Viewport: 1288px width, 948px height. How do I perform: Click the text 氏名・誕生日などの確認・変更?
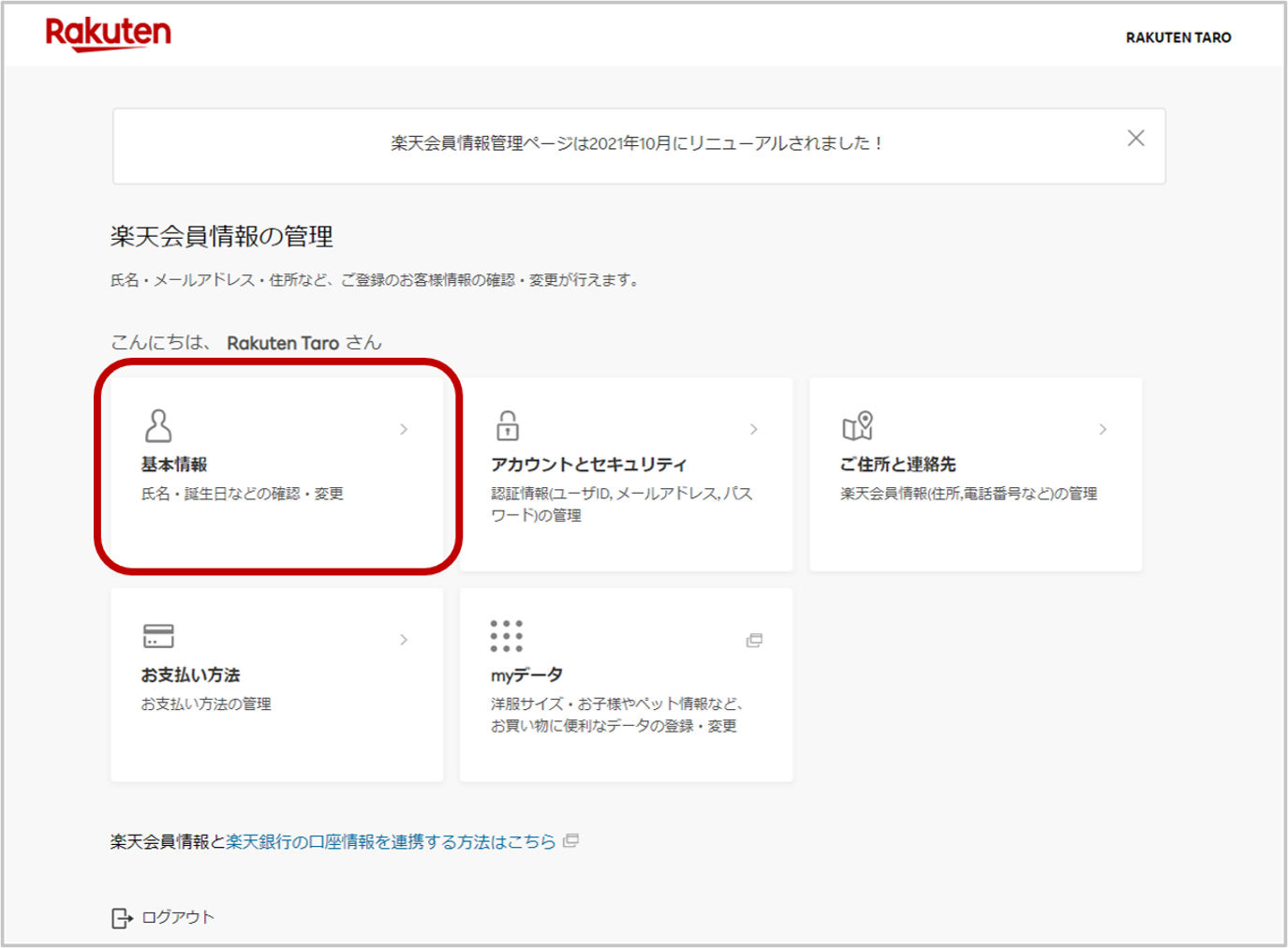[243, 494]
